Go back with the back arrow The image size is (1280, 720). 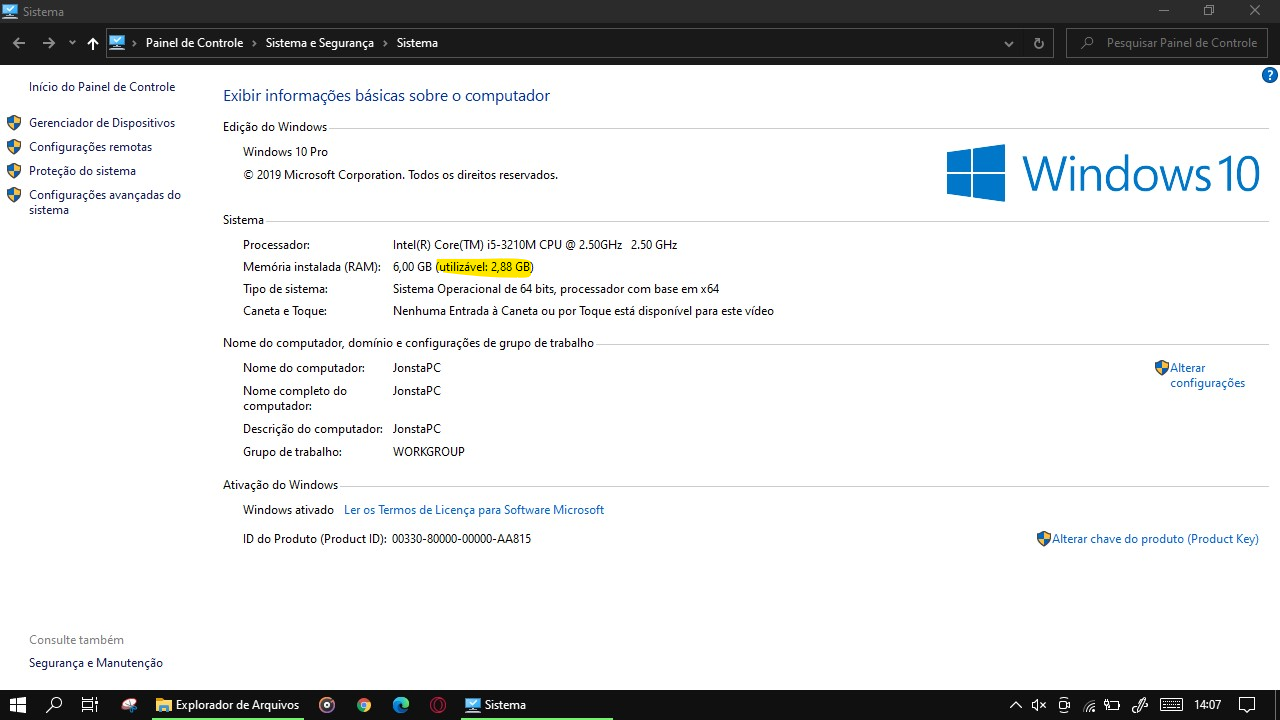(x=19, y=43)
